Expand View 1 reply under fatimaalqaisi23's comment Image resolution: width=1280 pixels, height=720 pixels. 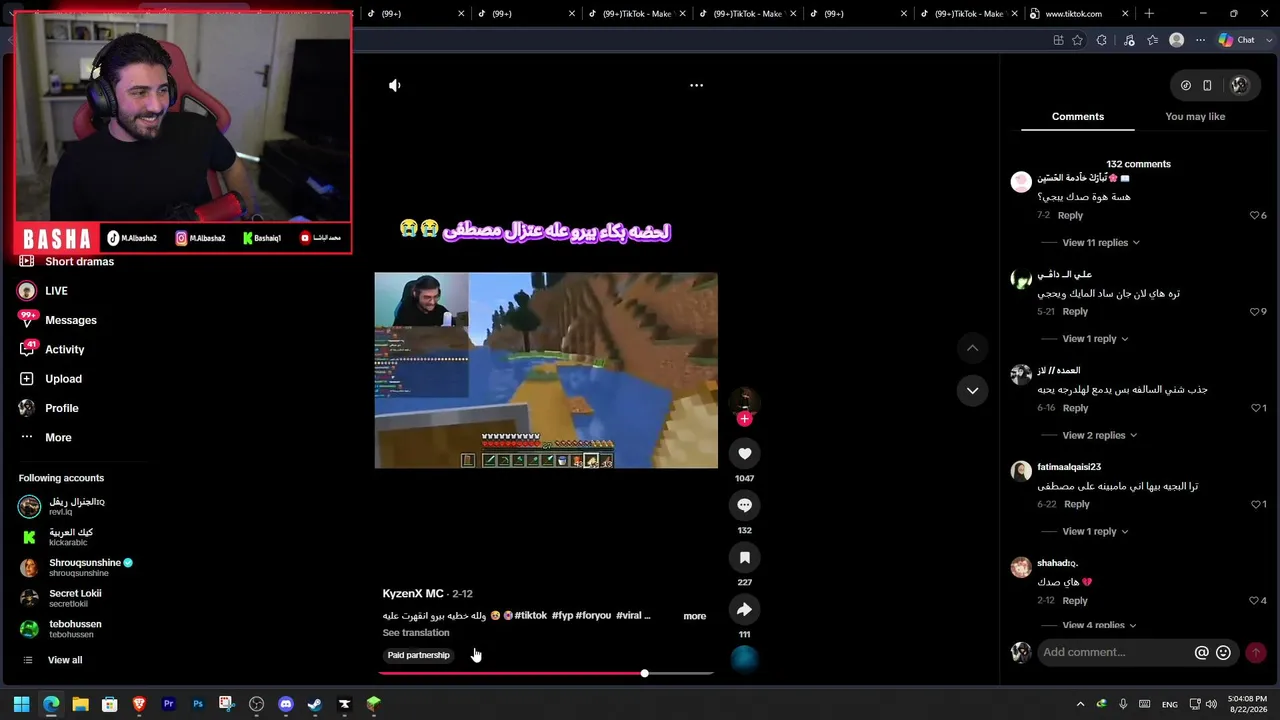tap(1095, 532)
